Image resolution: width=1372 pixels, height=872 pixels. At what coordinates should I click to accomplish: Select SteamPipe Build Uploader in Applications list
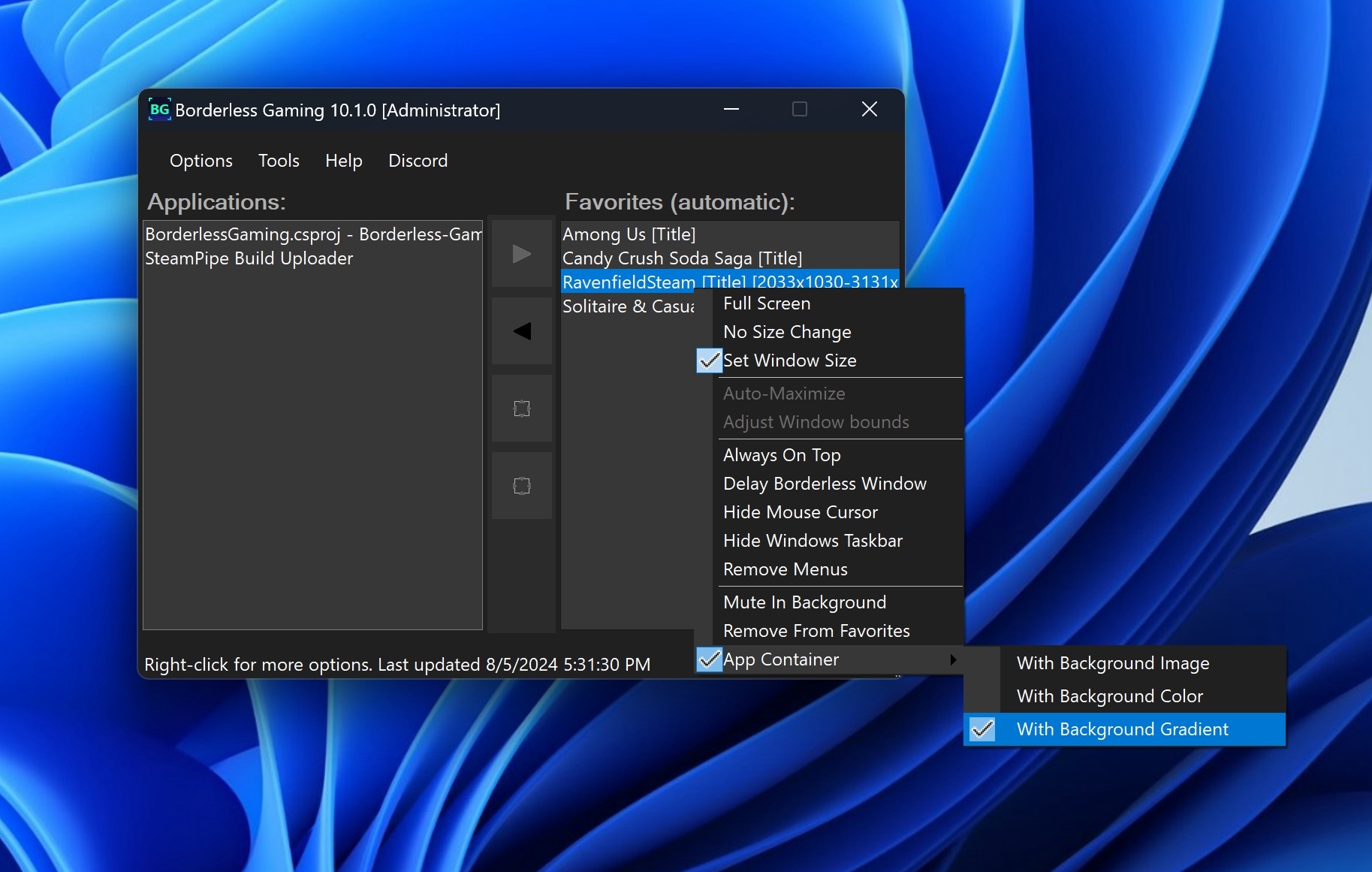point(249,258)
